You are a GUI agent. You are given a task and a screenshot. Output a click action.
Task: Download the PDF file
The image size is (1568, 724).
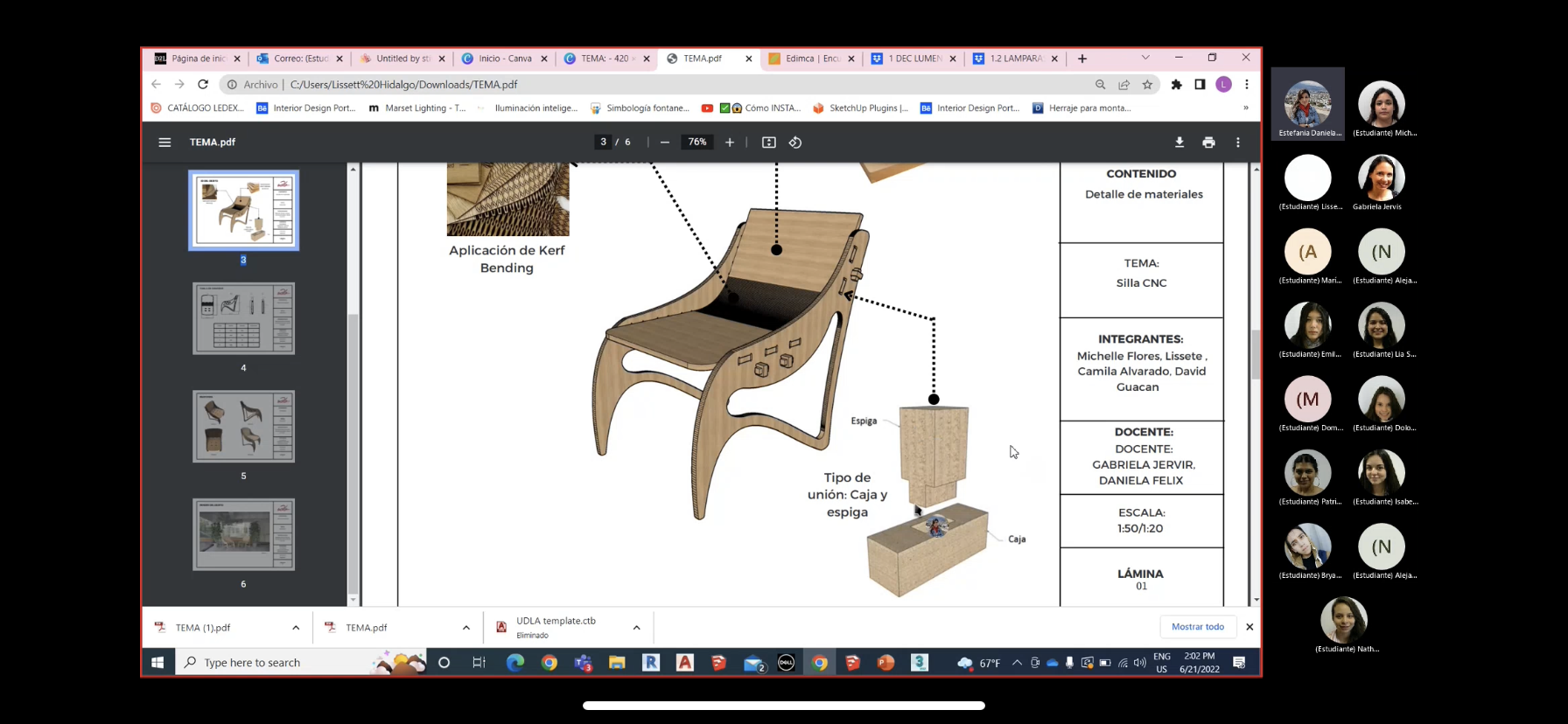coord(1179,143)
